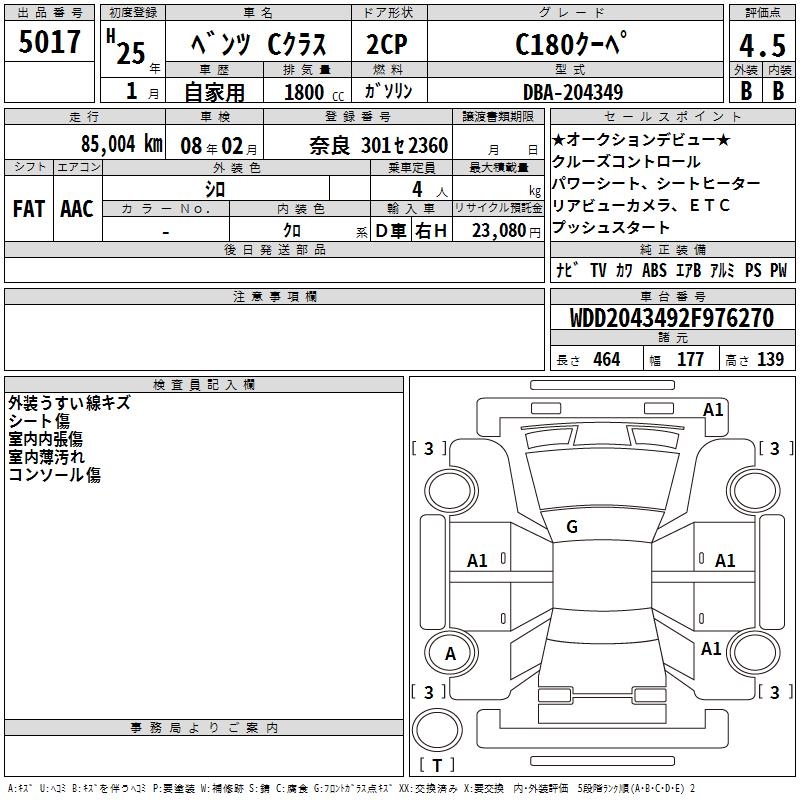Click interior color クロ
Image resolution: width=800 pixels, height=800 pixels.
pyautogui.click(x=292, y=231)
